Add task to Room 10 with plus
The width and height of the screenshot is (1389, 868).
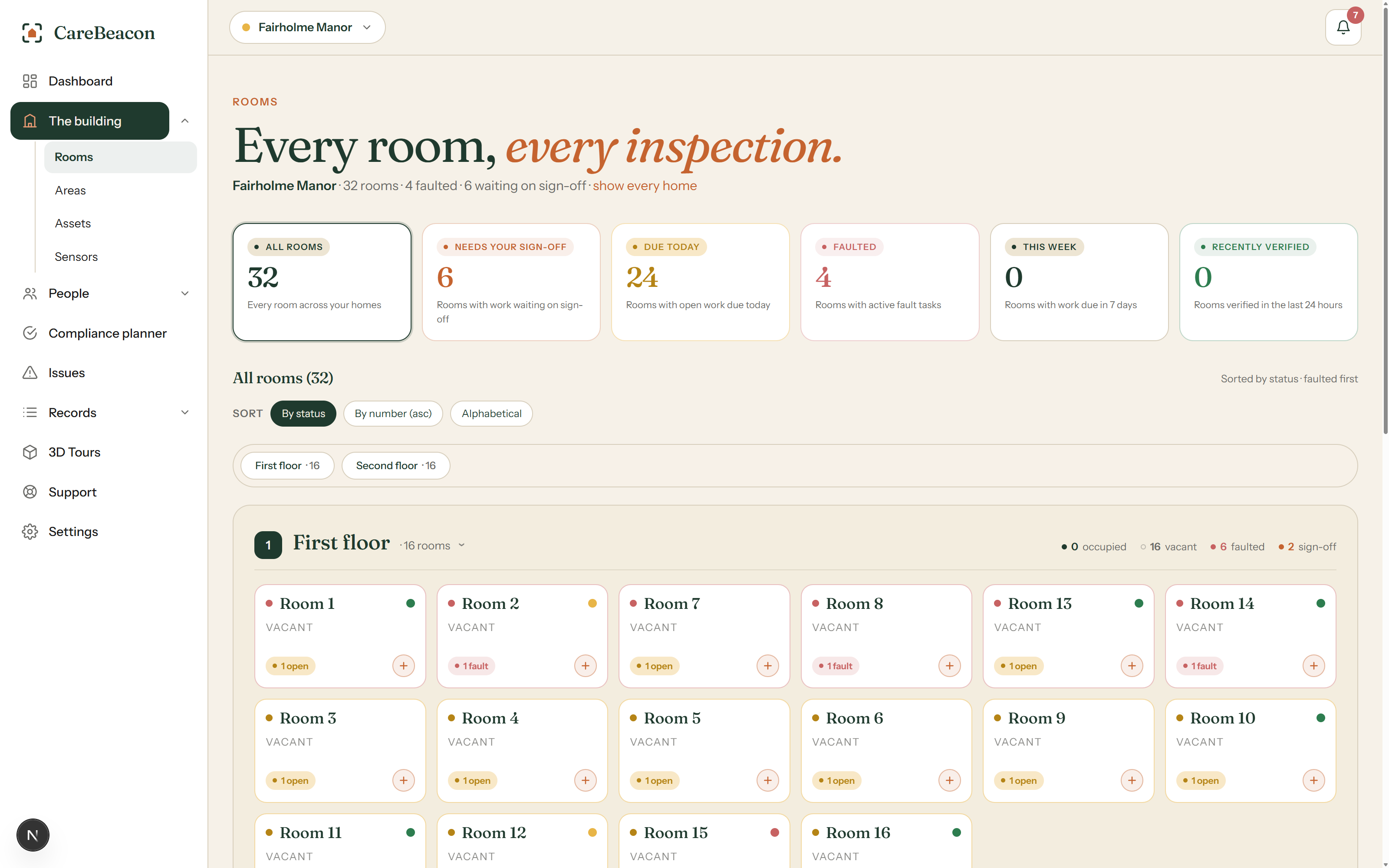tap(1314, 781)
